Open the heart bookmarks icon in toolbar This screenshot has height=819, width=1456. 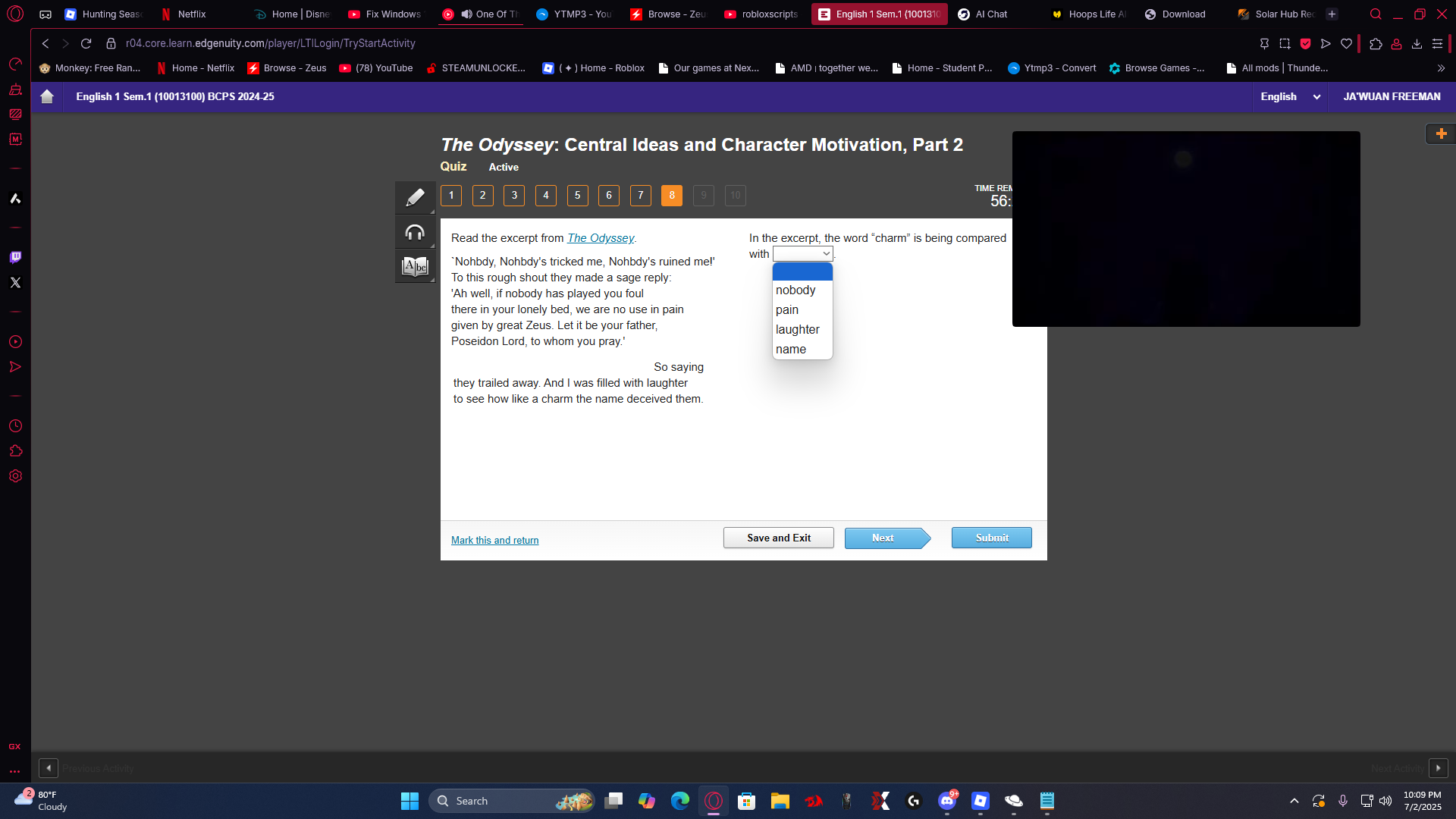coord(1346,43)
